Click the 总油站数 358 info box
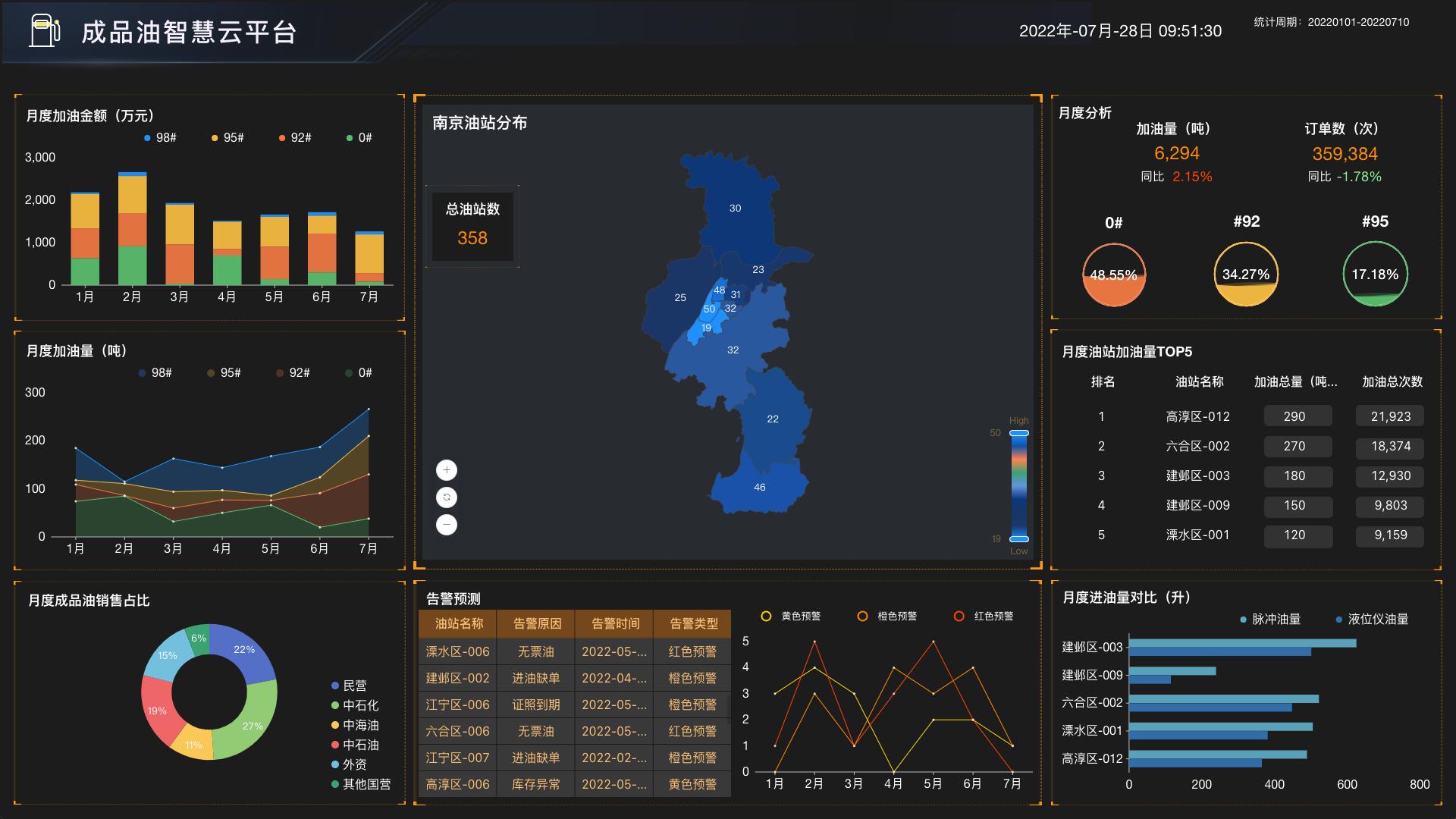 [x=472, y=226]
